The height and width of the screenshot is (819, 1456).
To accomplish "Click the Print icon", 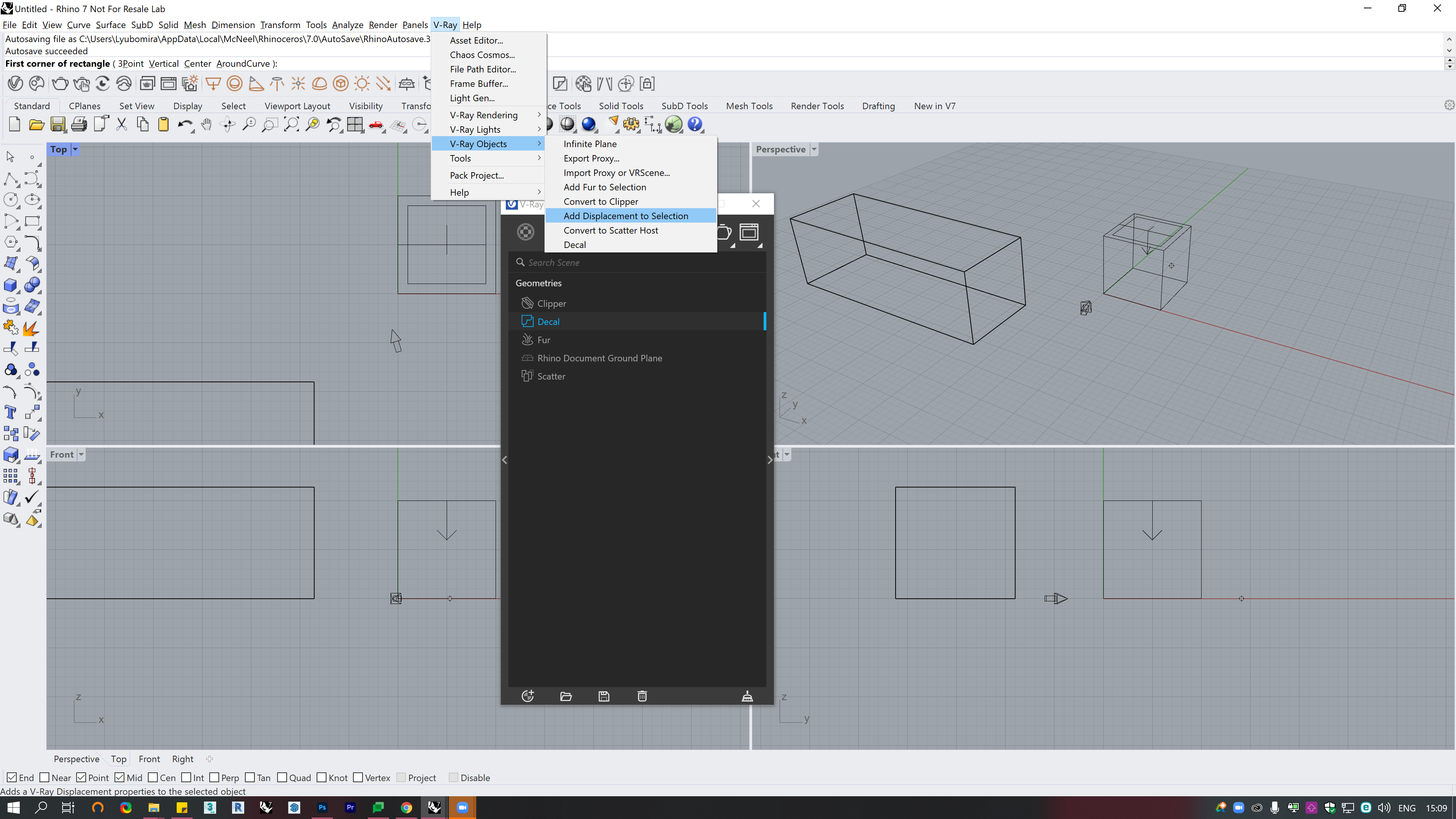I will click(79, 124).
